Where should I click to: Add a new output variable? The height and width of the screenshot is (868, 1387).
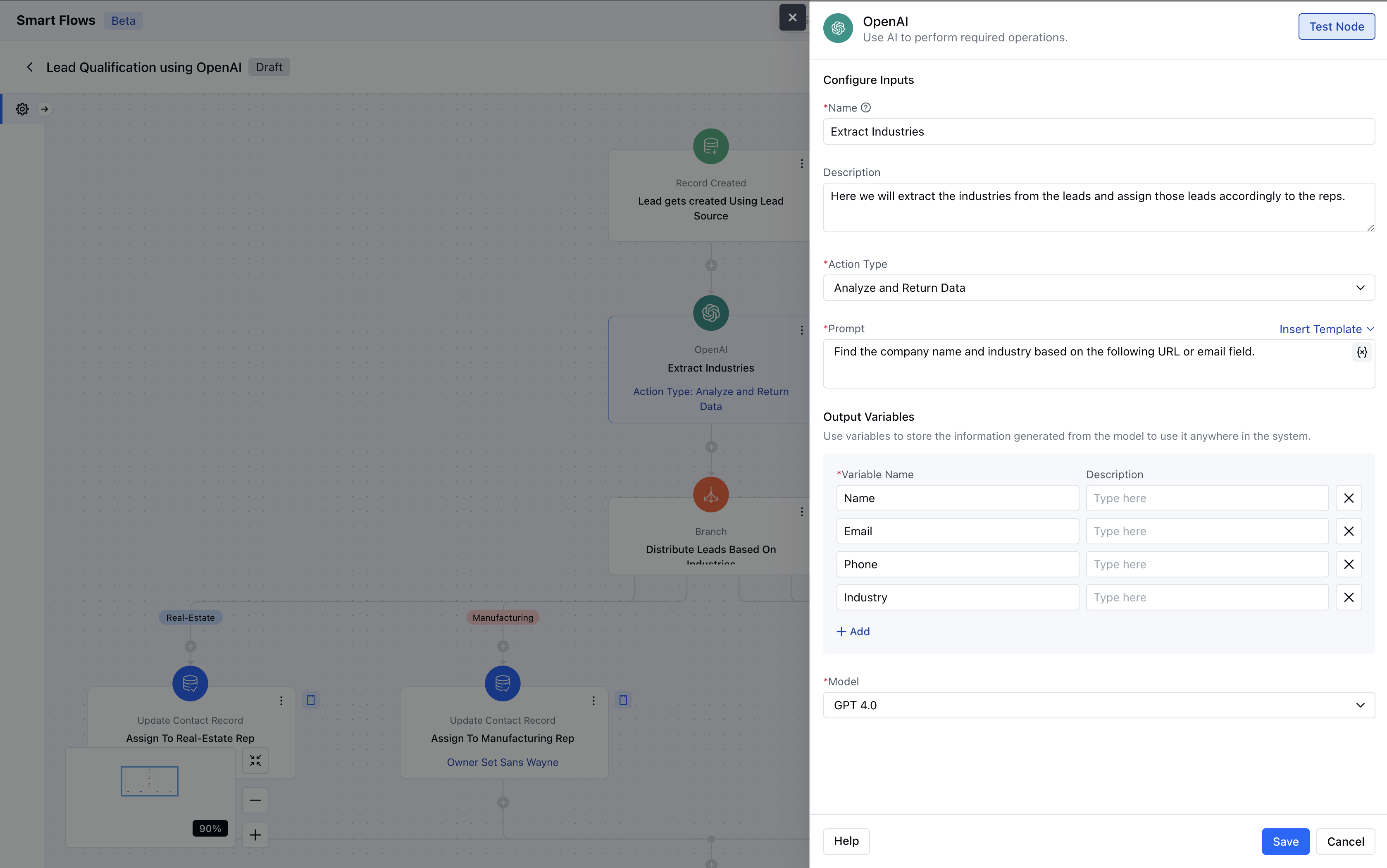(853, 632)
